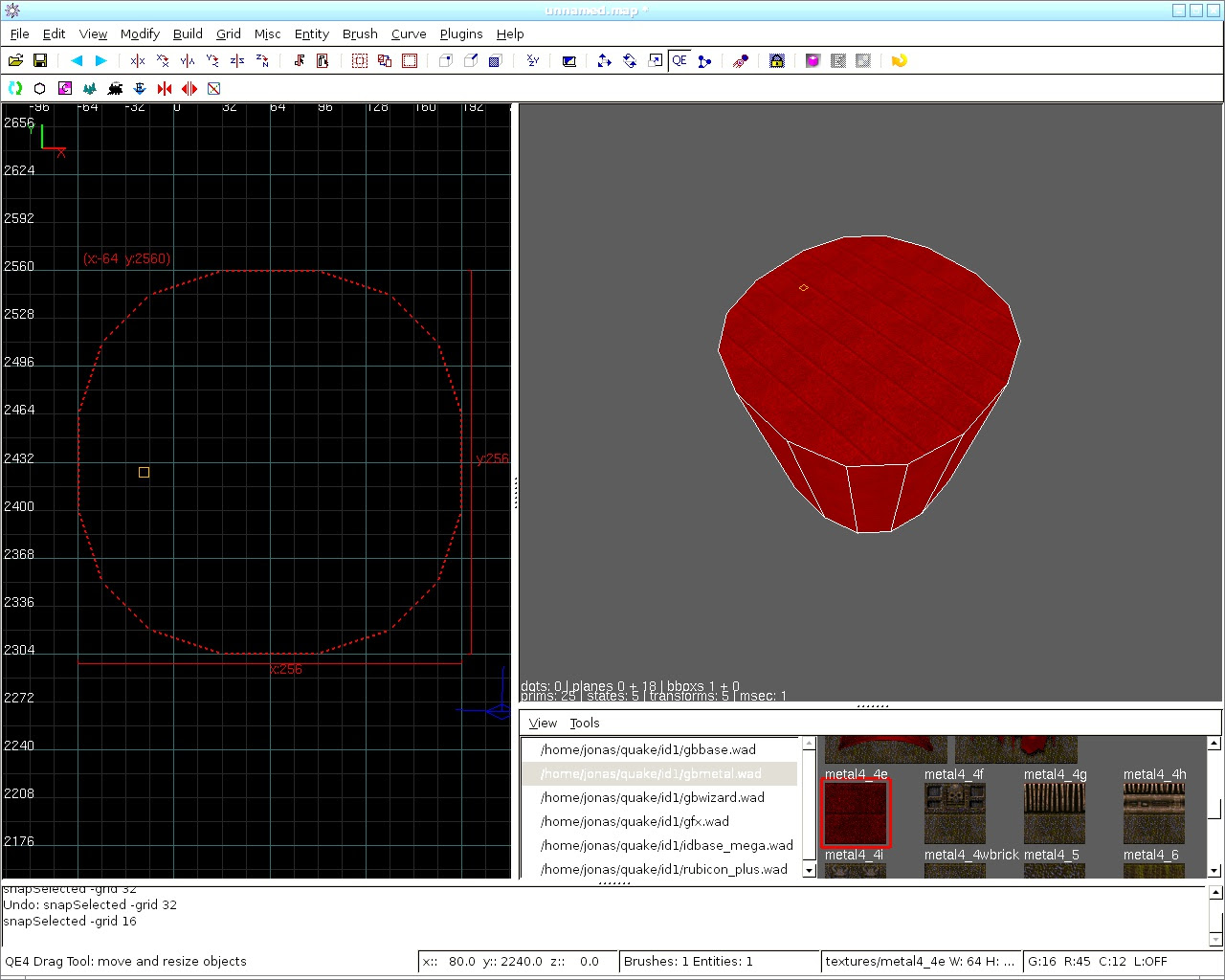Select idbase_mega.wad in the wad list
This screenshot has width=1225, height=980.
point(666,845)
